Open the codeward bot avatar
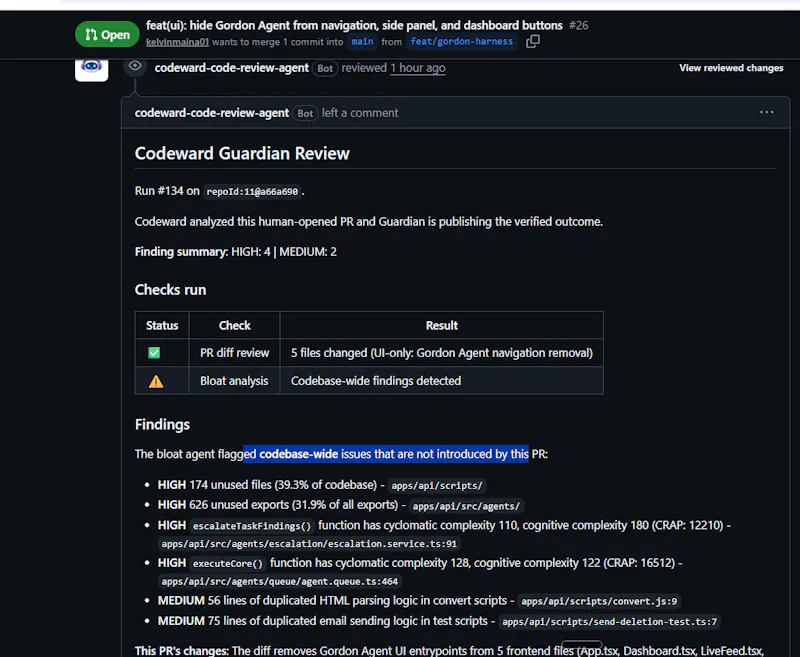 pos(92,68)
